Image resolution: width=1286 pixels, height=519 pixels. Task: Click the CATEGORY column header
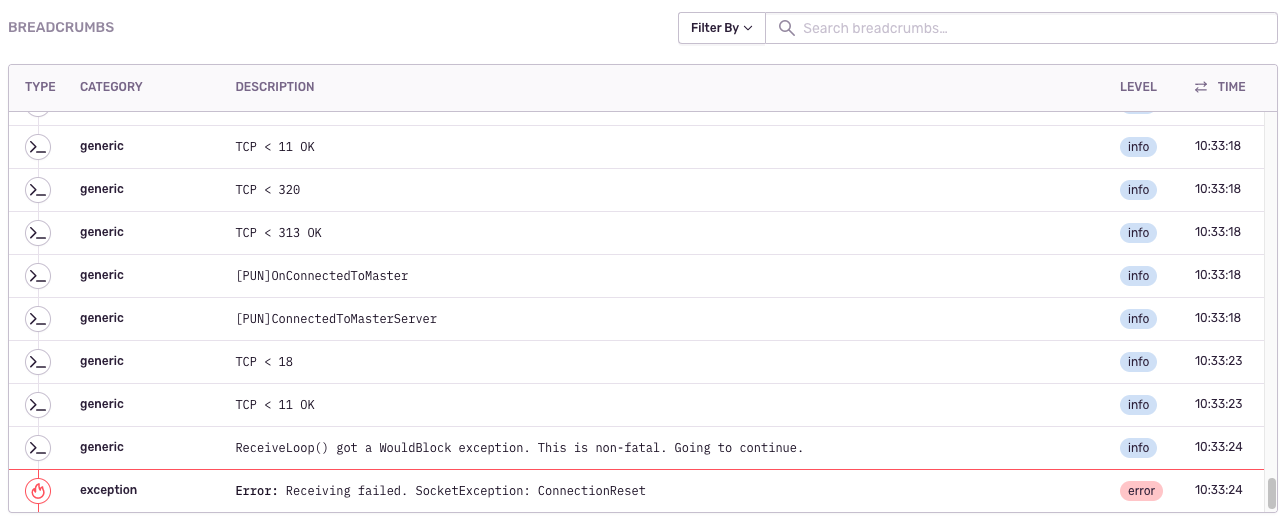[111, 87]
